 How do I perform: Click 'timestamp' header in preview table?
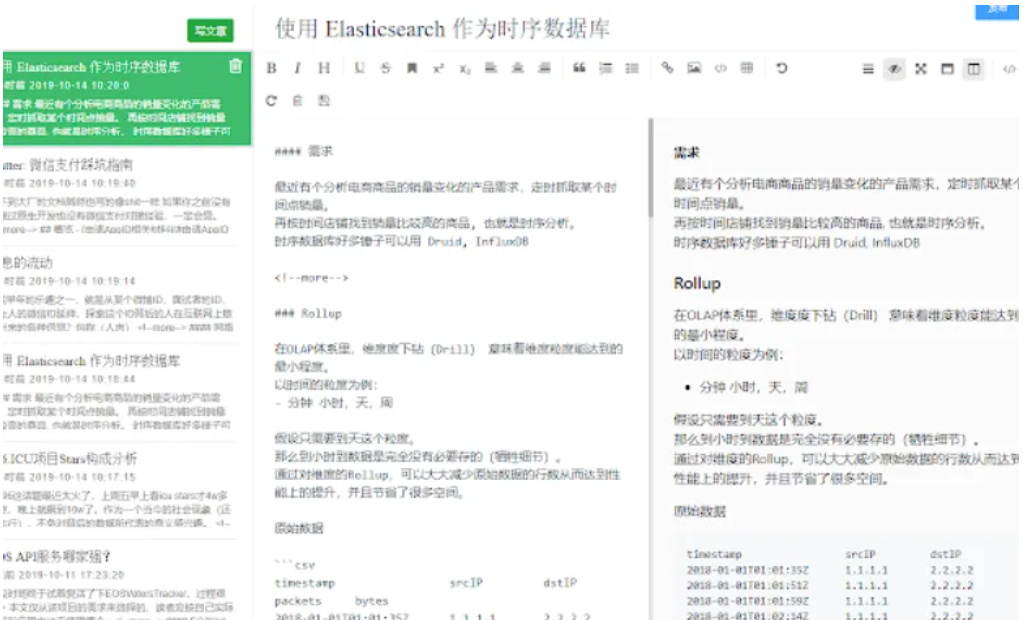click(x=714, y=554)
